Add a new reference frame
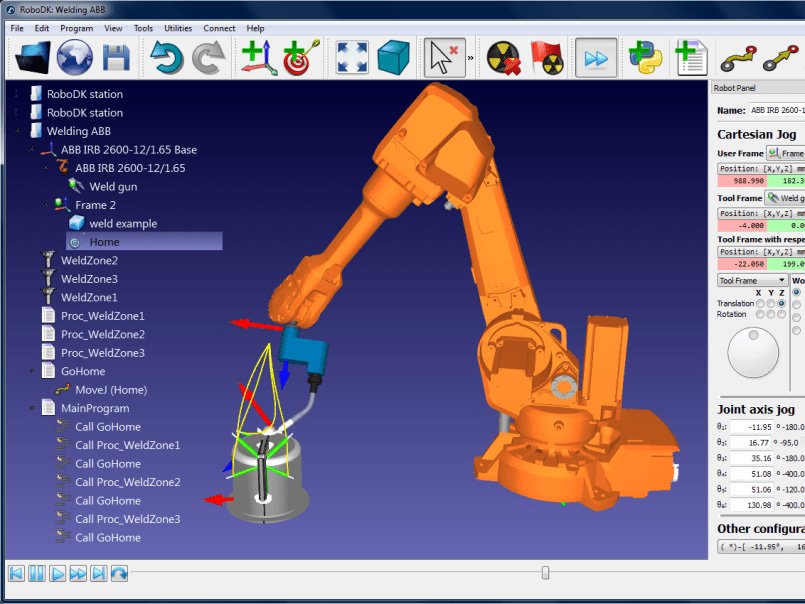Screen dimensions: 805x604 (259, 58)
